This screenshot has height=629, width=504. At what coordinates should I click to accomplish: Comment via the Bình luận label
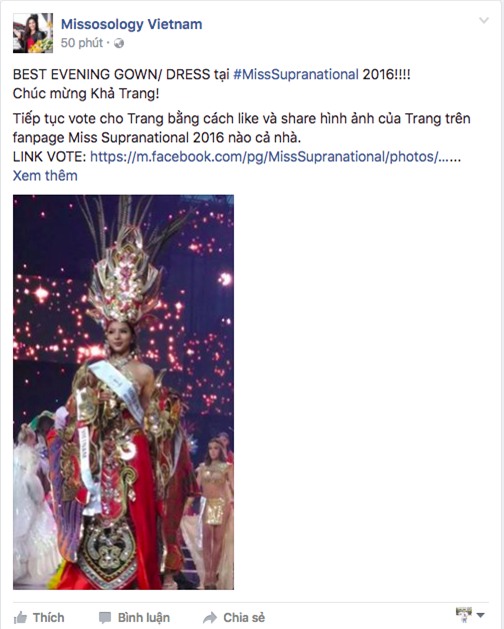click(144, 618)
